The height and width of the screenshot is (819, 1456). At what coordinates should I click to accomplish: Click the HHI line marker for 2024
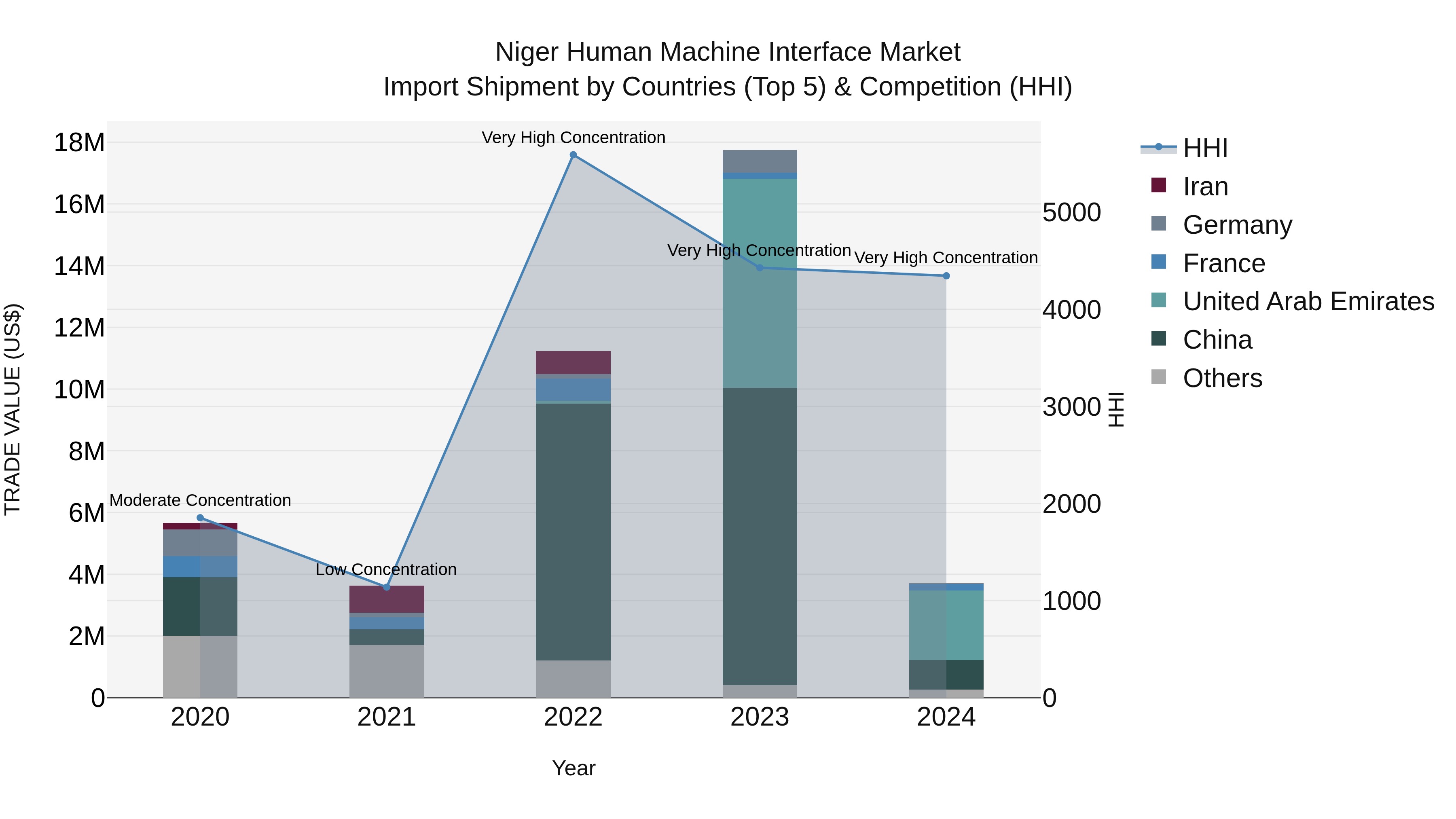click(x=946, y=276)
